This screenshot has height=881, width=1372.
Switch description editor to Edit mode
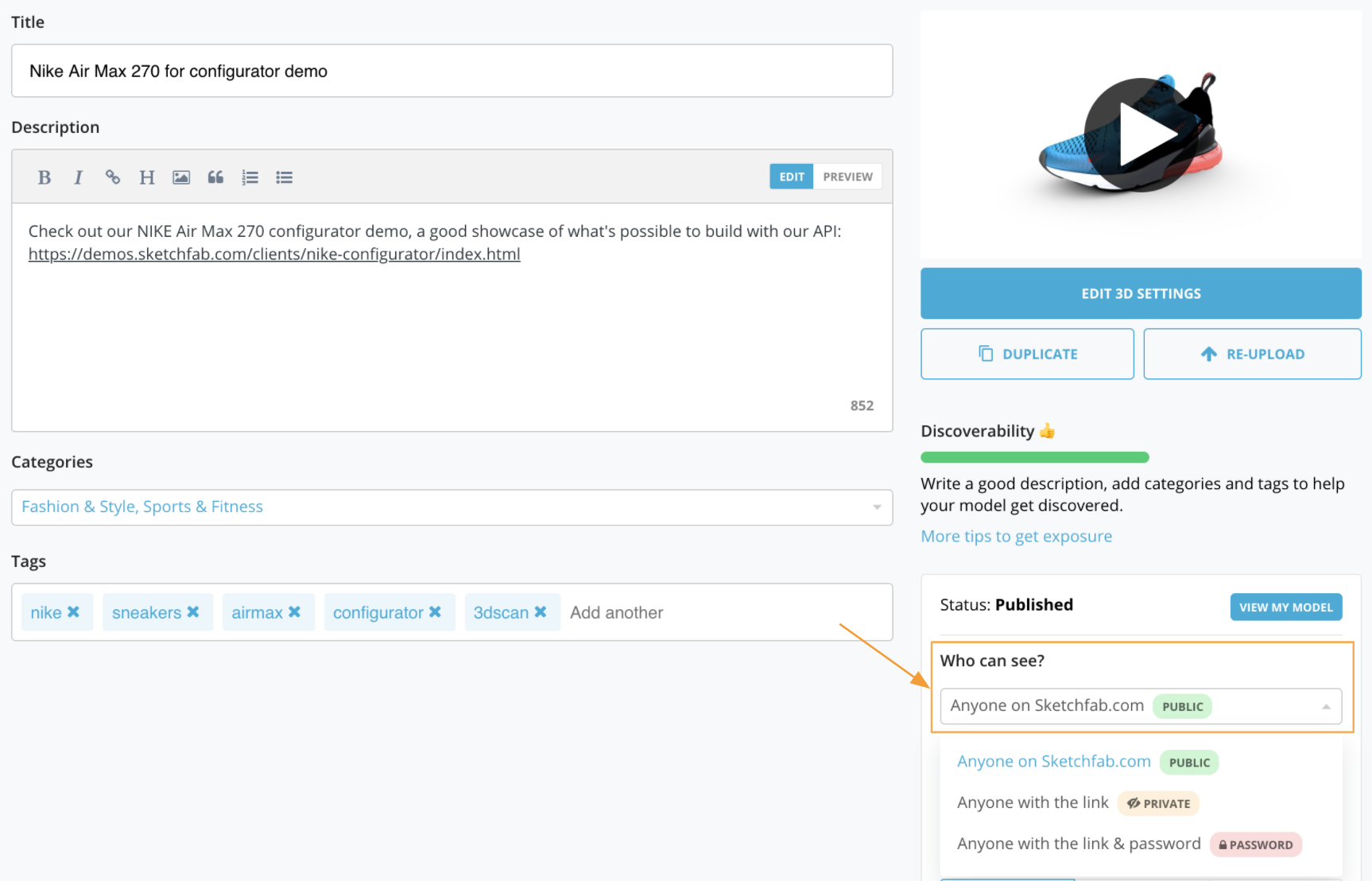click(791, 177)
